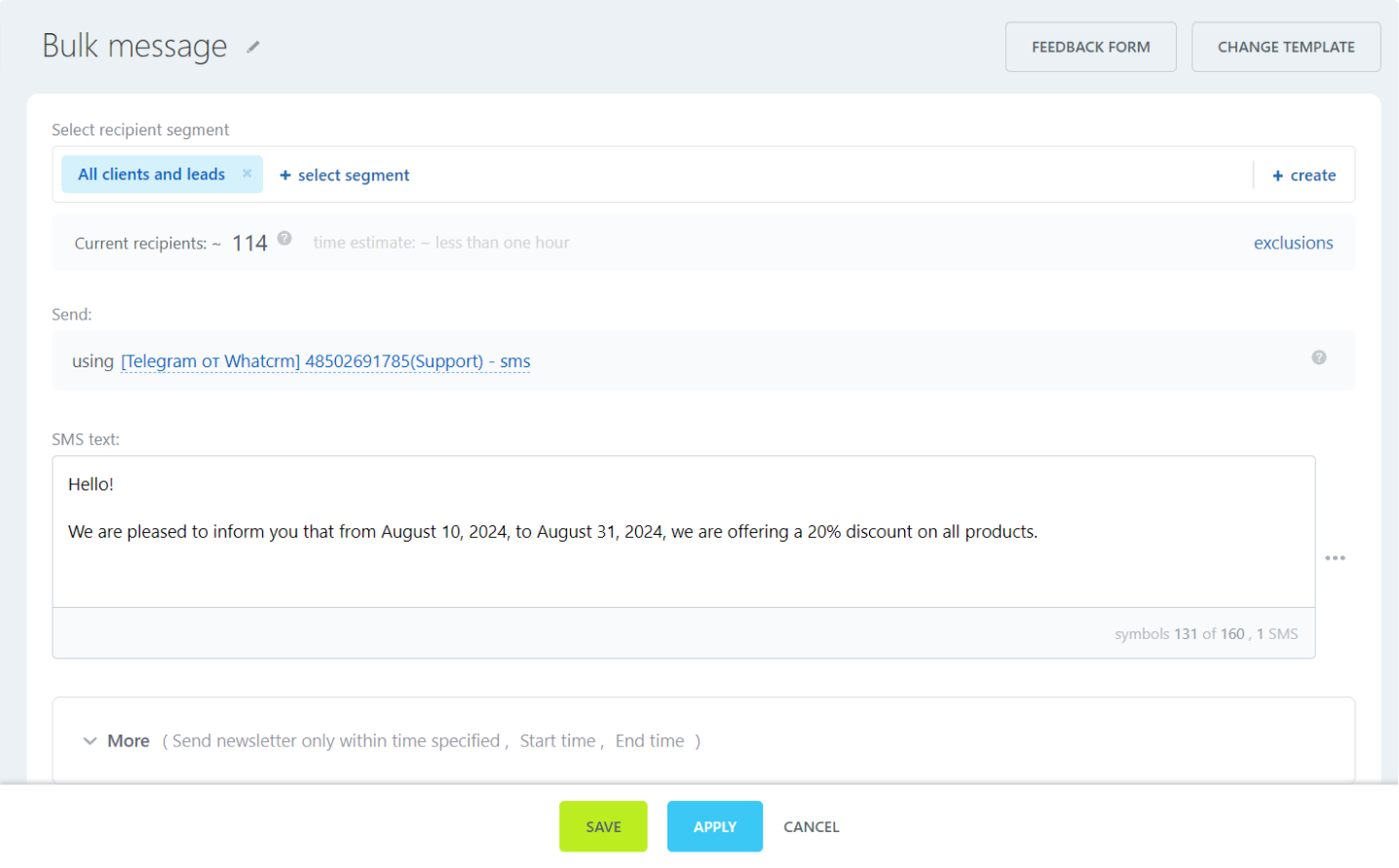Click the plus create segment button
Screen dimensions: 1399x868
pyautogui.click(x=1304, y=175)
